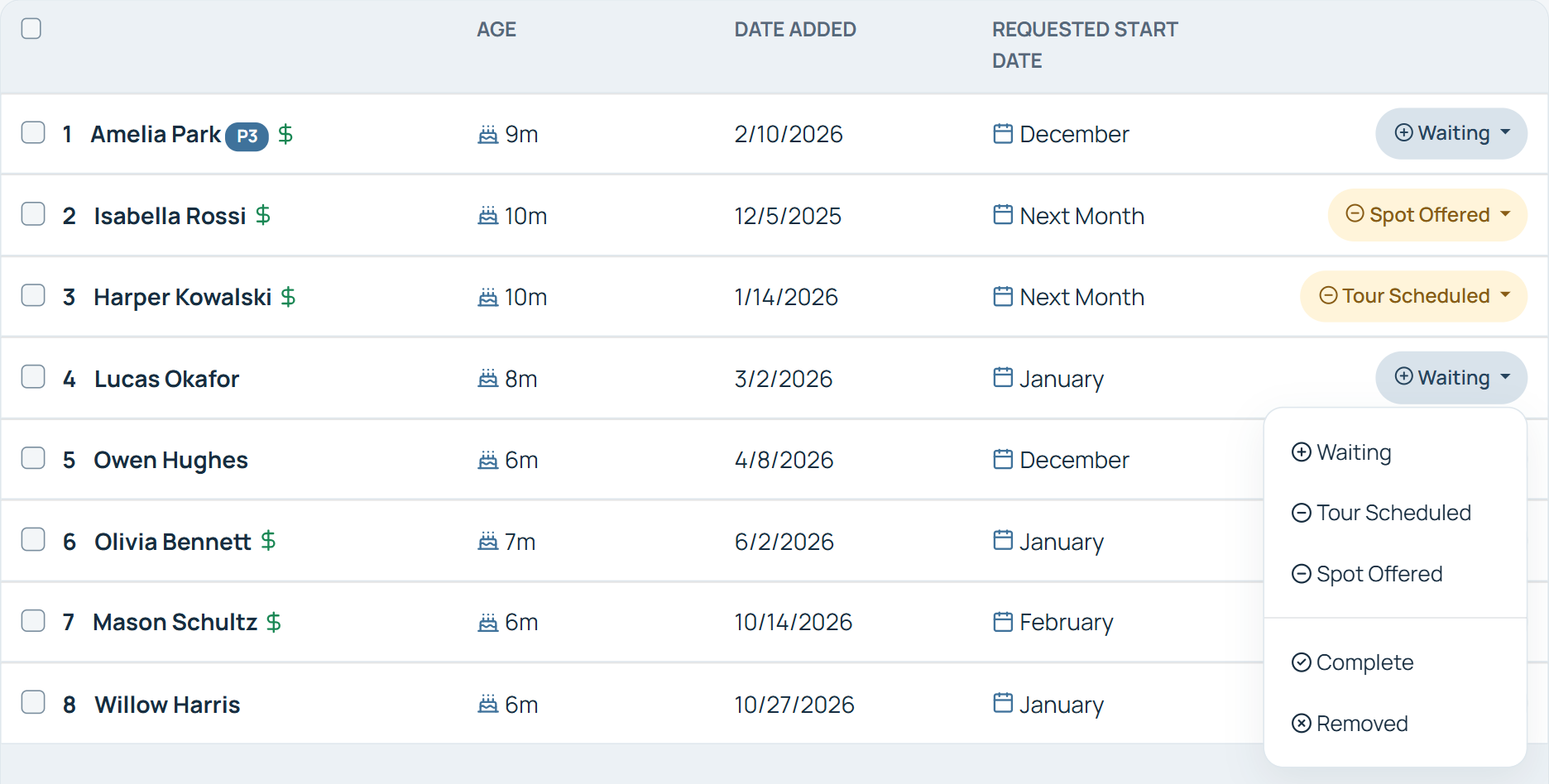Click the dollar icon beside Olivia Bennett

(268, 541)
